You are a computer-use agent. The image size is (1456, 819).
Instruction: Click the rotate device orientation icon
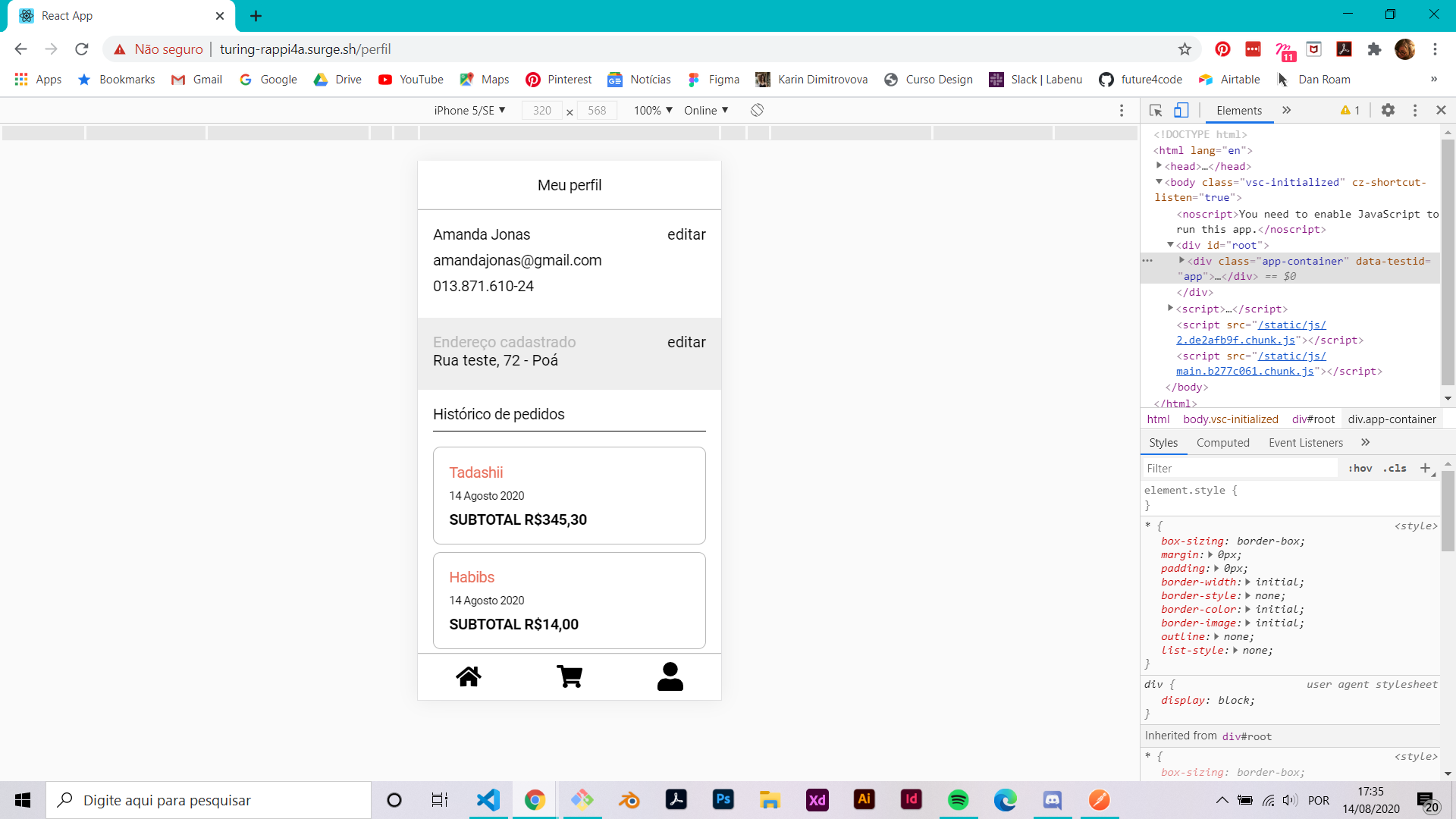click(x=757, y=111)
